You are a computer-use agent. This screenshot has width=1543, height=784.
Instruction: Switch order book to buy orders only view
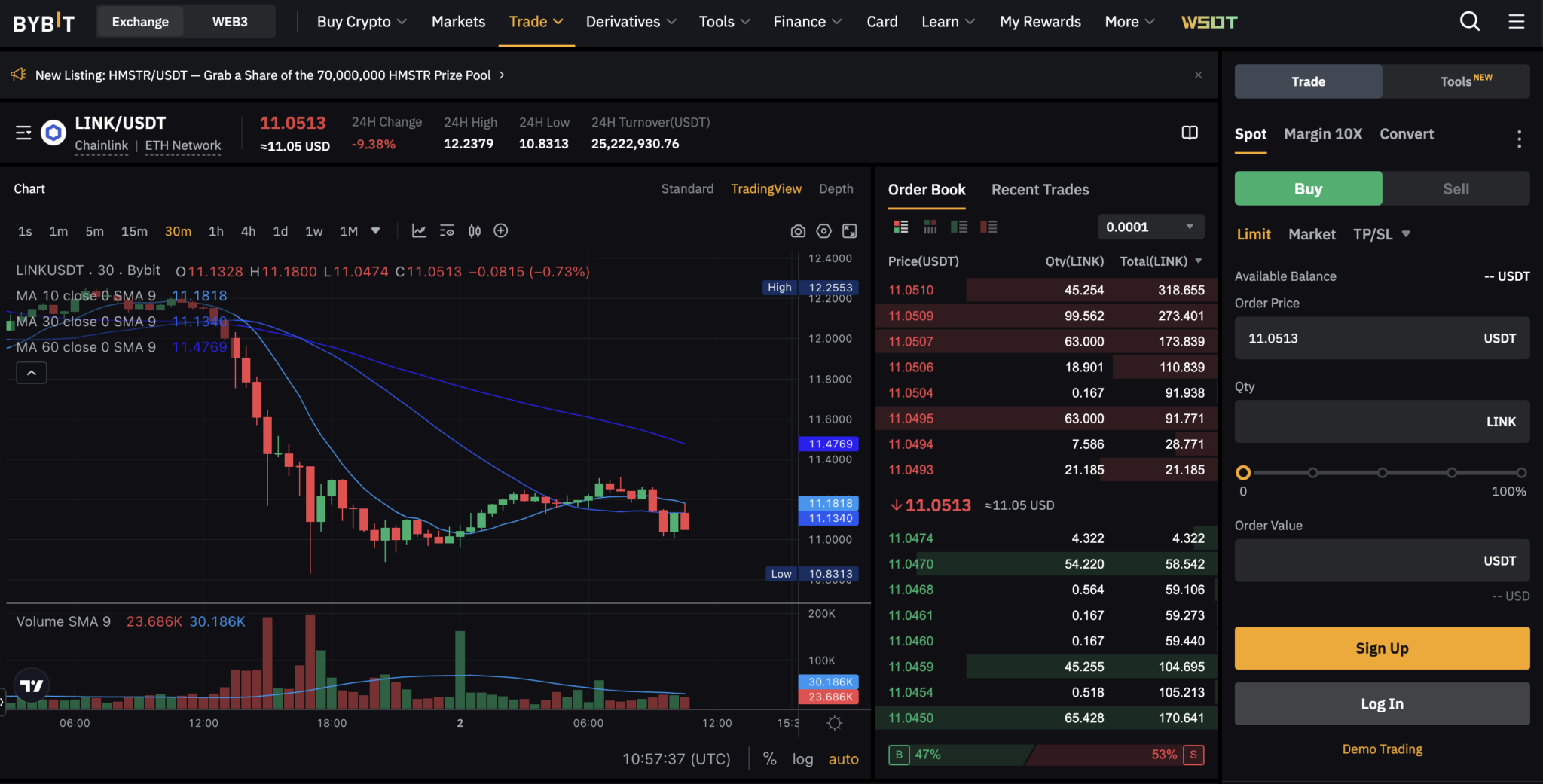pos(960,227)
